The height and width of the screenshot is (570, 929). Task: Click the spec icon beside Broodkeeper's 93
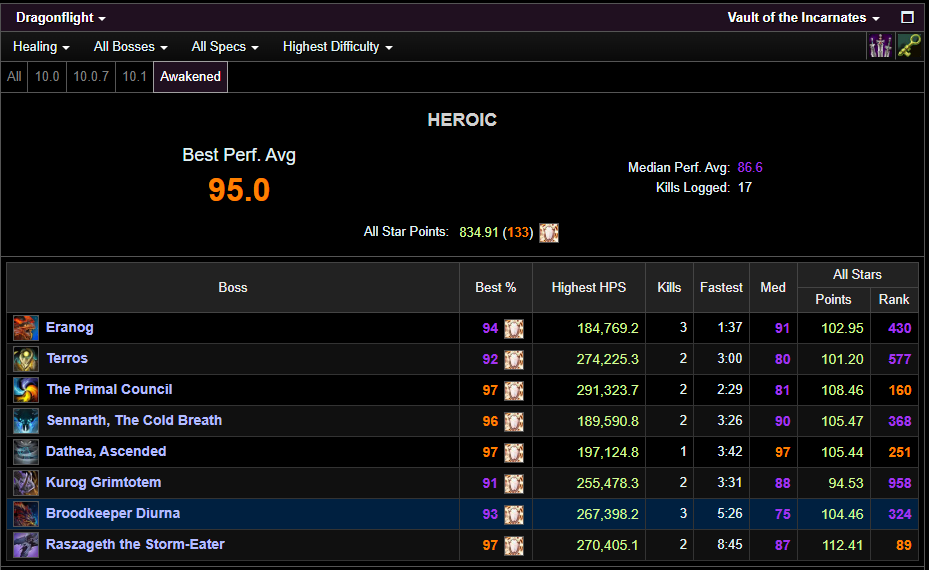tap(514, 515)
